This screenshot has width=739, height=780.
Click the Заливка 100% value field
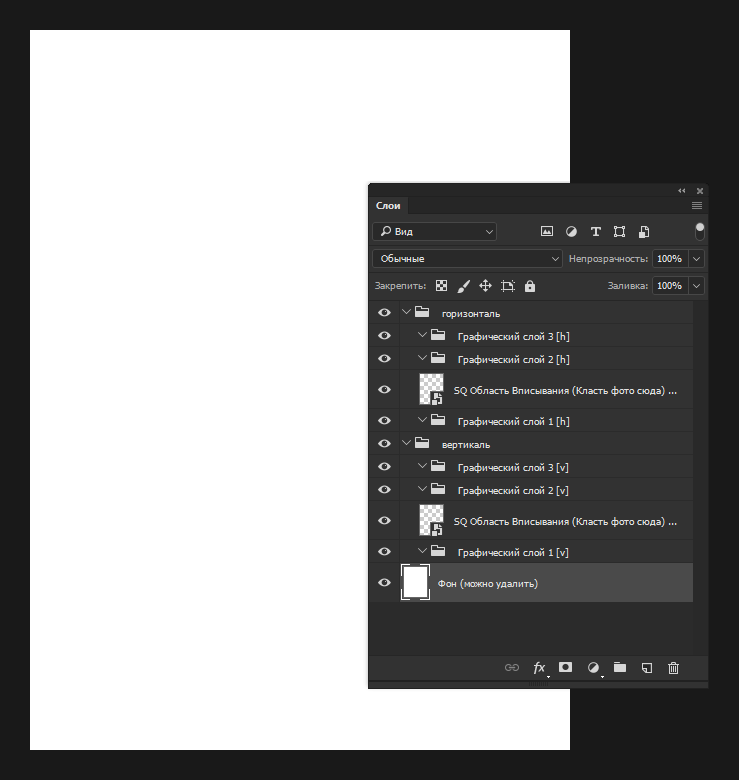click(670, 286)
